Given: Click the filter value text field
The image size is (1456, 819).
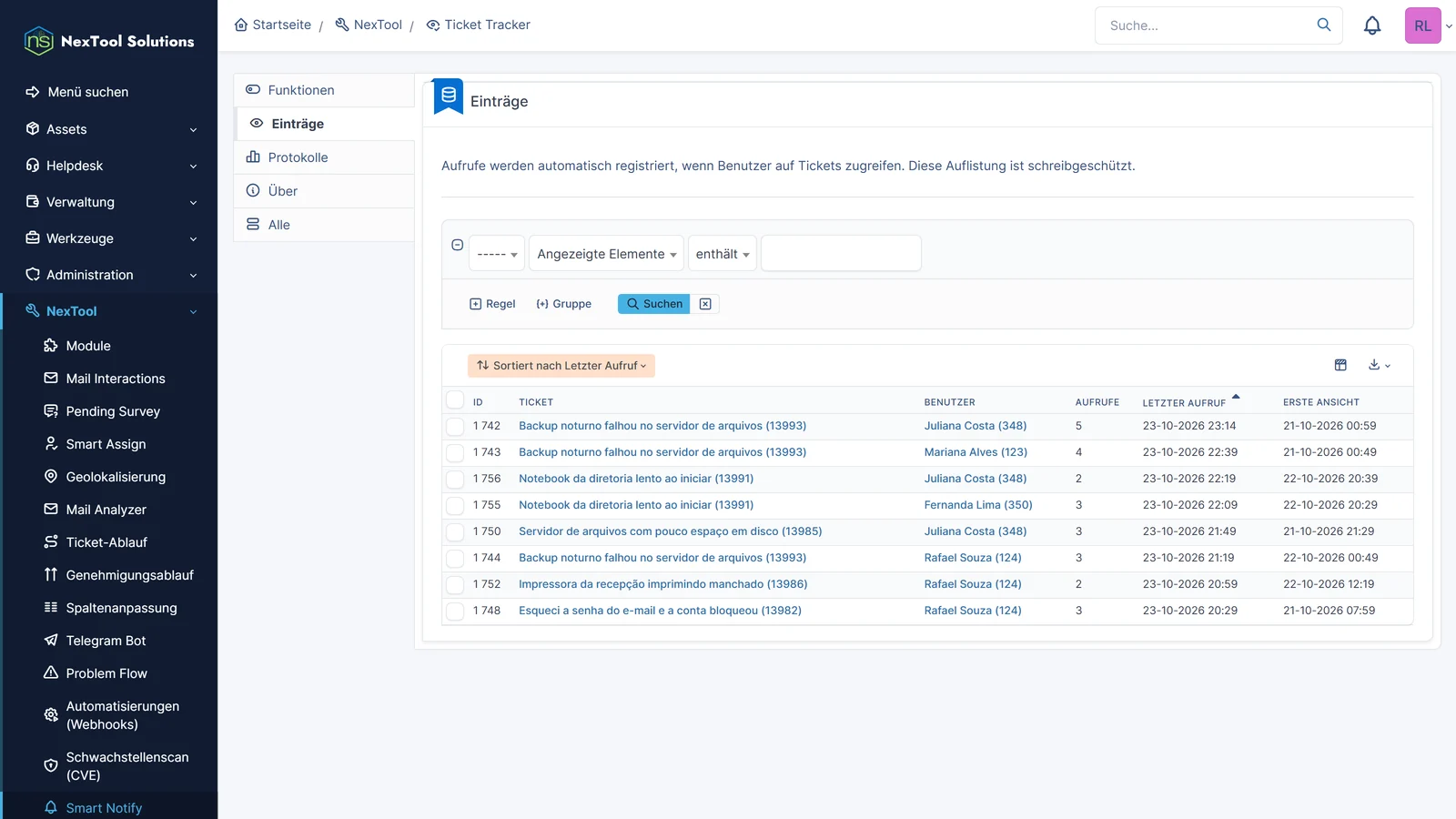Looking at the screenshot, I should (841, 253).
